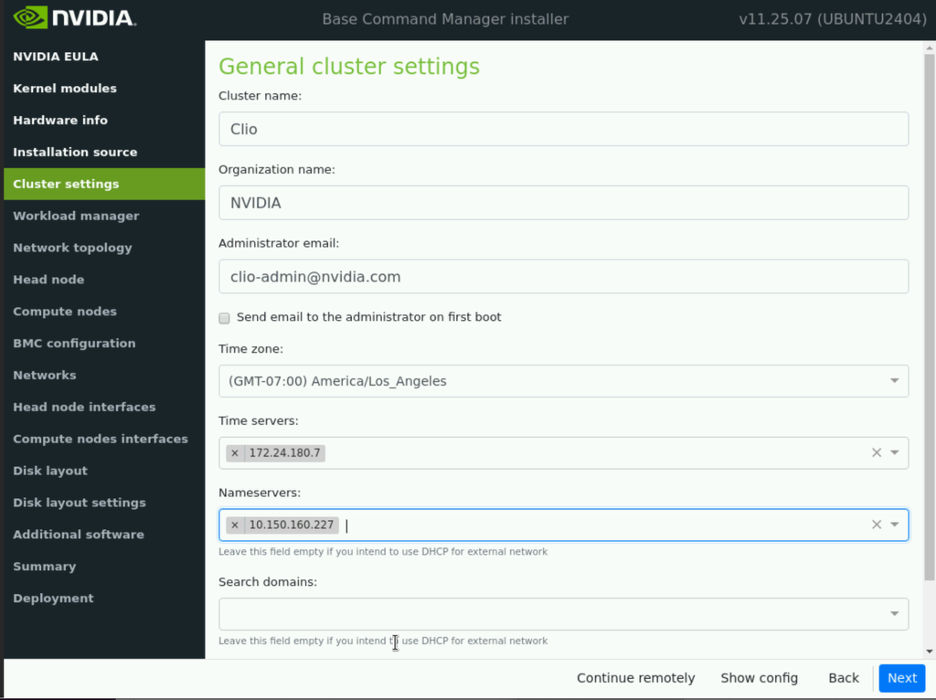Clear all time servers with the X icon
The height and width of the screenshot is (700, 936).
click(x=876, y=453)
